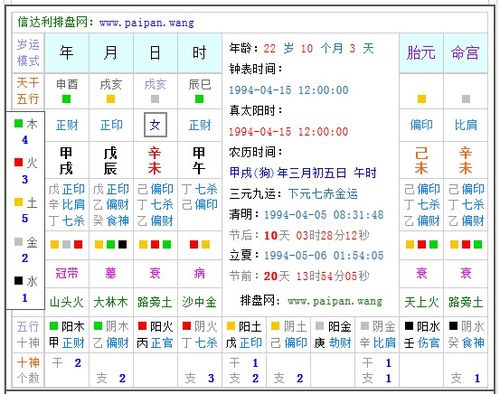
Task: Click 比肩 under the 命宫 header
Action: point(466,125)
